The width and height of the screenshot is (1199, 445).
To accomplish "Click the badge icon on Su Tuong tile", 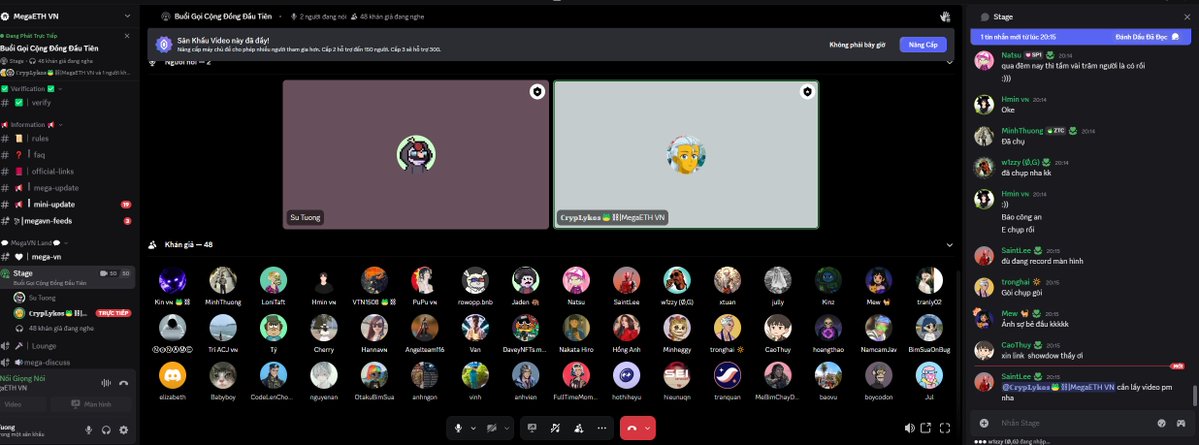I will 537,92.
